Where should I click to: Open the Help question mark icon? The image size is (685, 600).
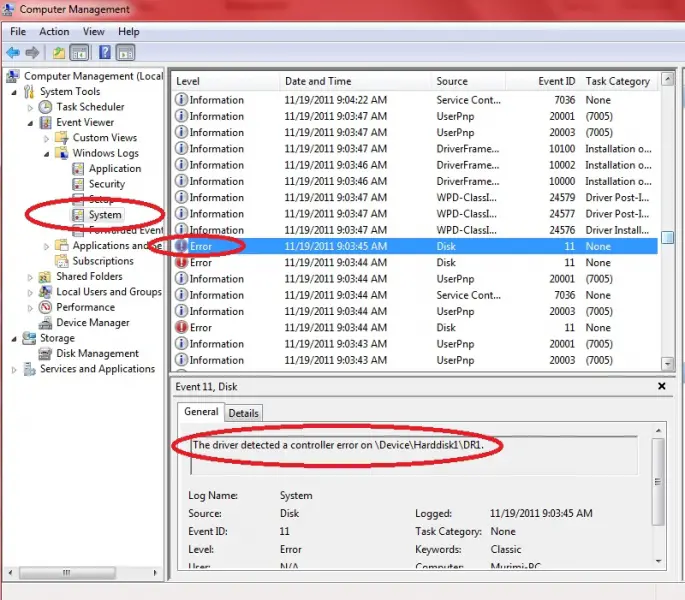click(105, 52)
